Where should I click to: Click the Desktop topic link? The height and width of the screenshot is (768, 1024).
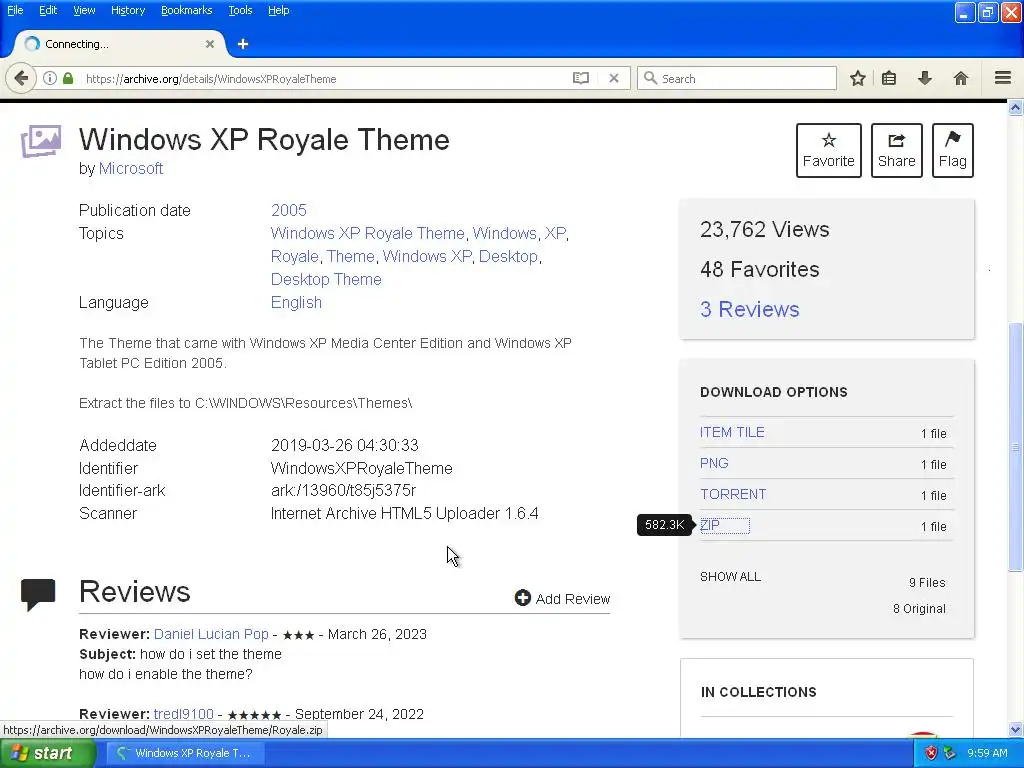[x=508, y=256]
